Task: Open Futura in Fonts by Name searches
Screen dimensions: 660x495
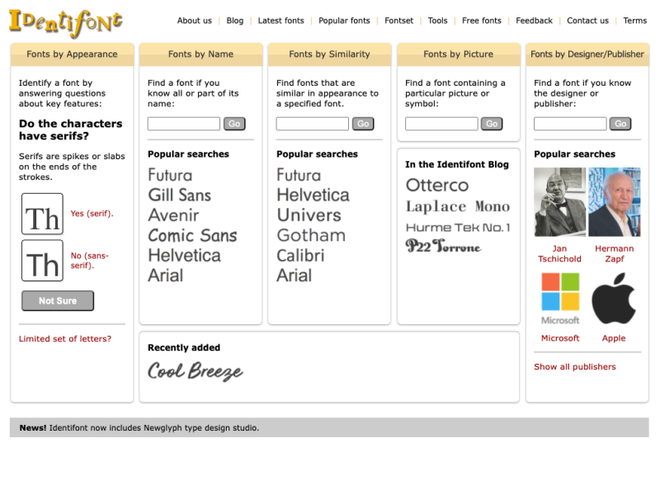Action: (x=170, y=175)
